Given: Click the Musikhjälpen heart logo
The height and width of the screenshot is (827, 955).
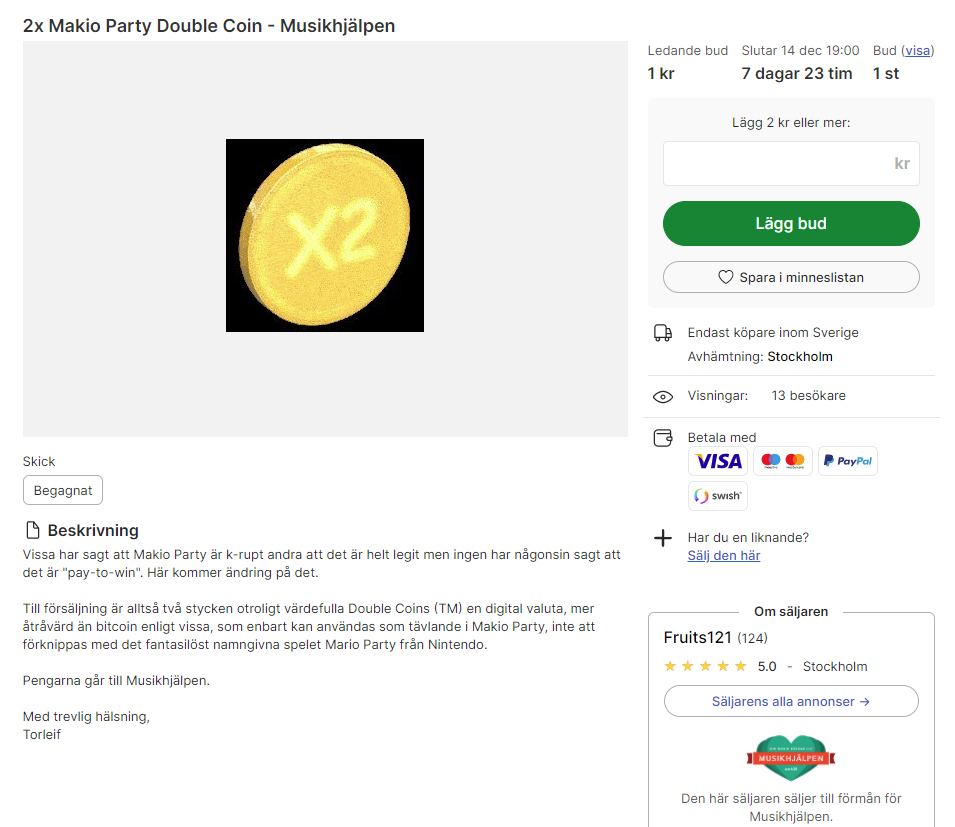Looking at the screenshot, I should point(790,759).
